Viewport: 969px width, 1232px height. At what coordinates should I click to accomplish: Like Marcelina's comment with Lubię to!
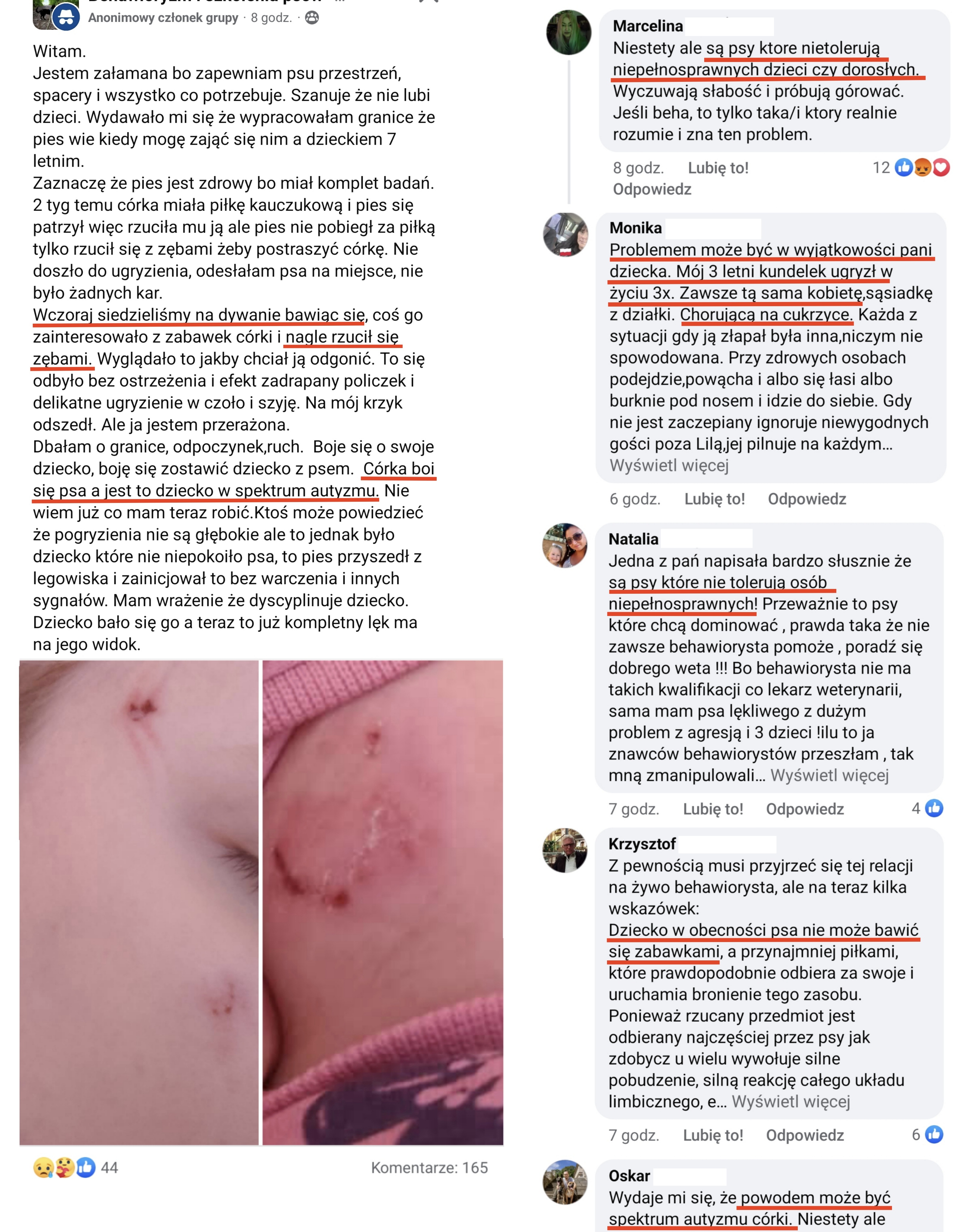[x=718, y=168]
